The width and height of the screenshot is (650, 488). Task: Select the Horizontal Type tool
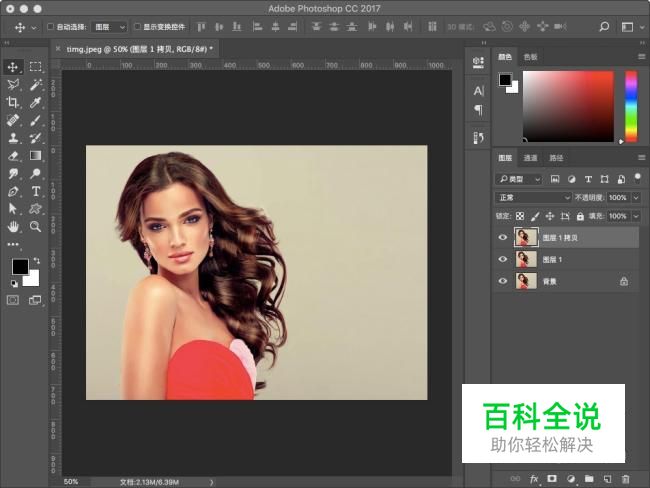click(35, 191)
